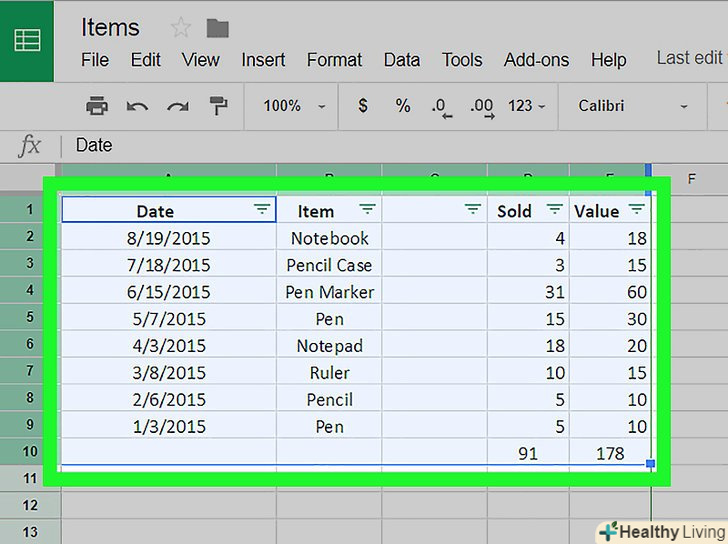Select cell with date 6/15/2015
Viewport: 728px width, 544px height.
(169, 292)
